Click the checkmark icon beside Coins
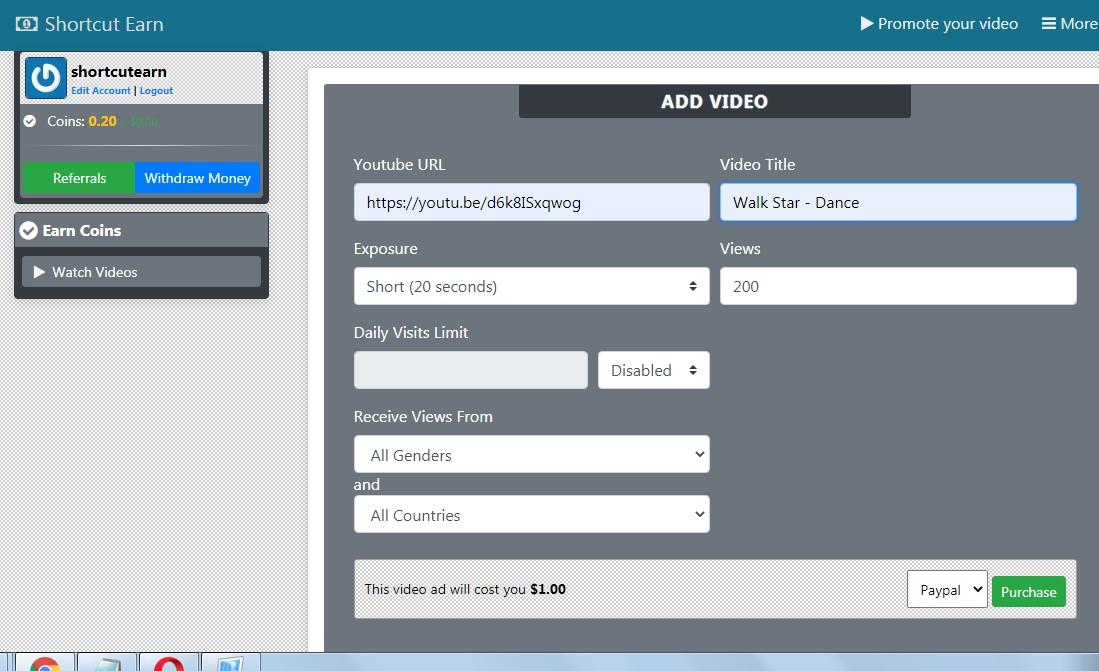1099x671 pixels. click(30, 121)
